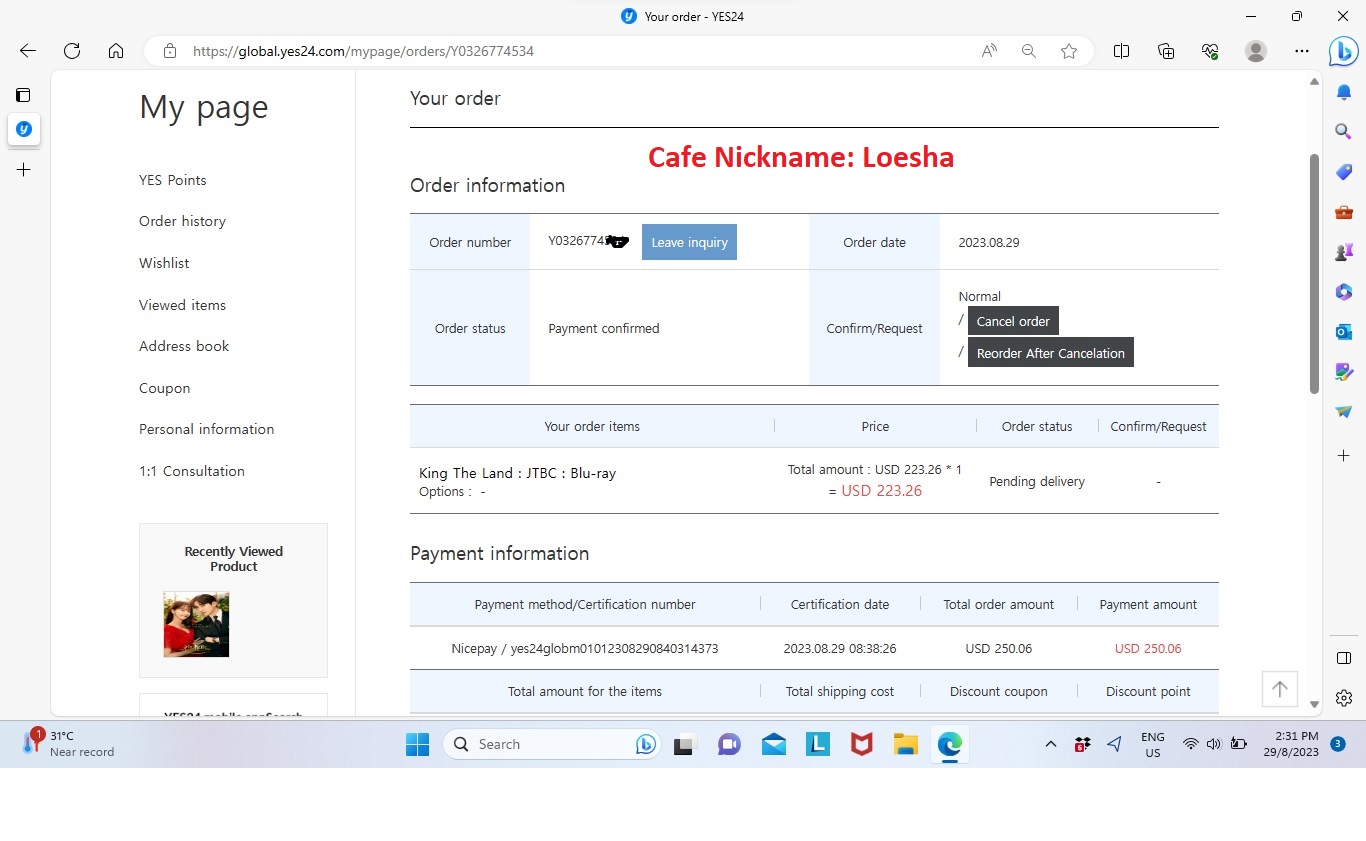This screenshot has height=841, width=1366.
Task: Click Reorder After Cancelation button
Action: [x=1050, y=353]
